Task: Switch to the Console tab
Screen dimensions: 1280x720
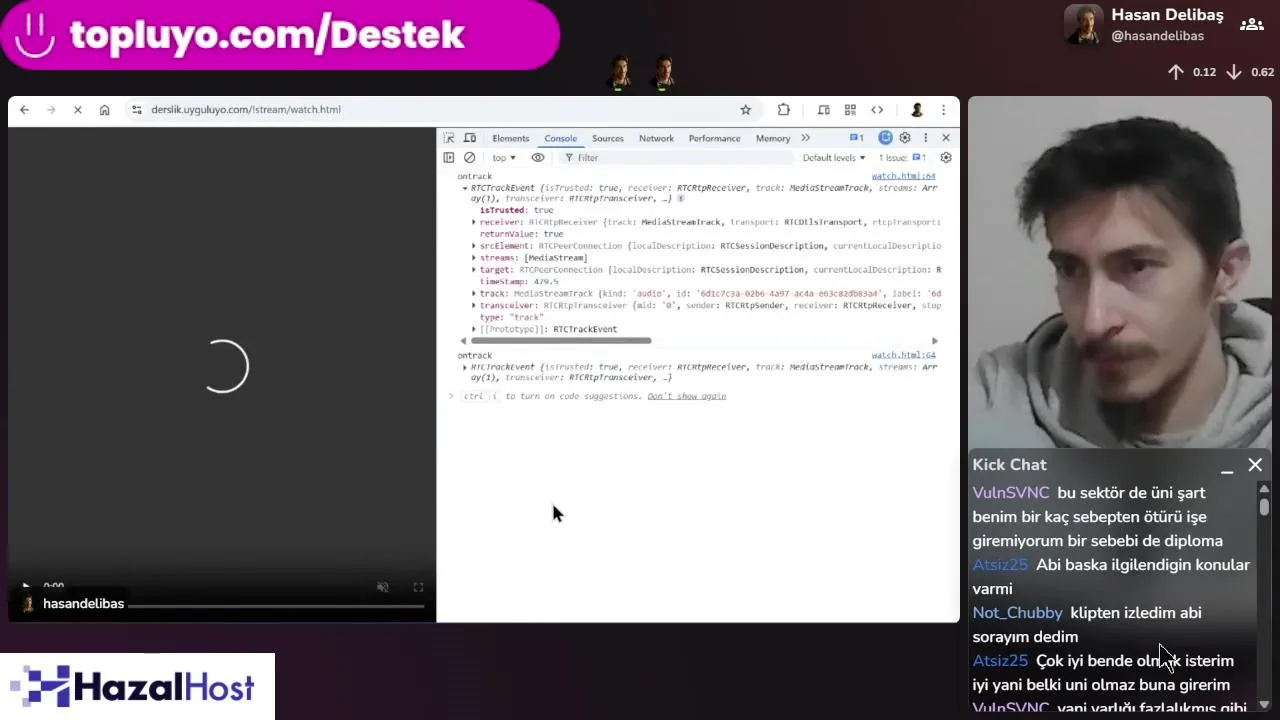Action: [560, 139]
